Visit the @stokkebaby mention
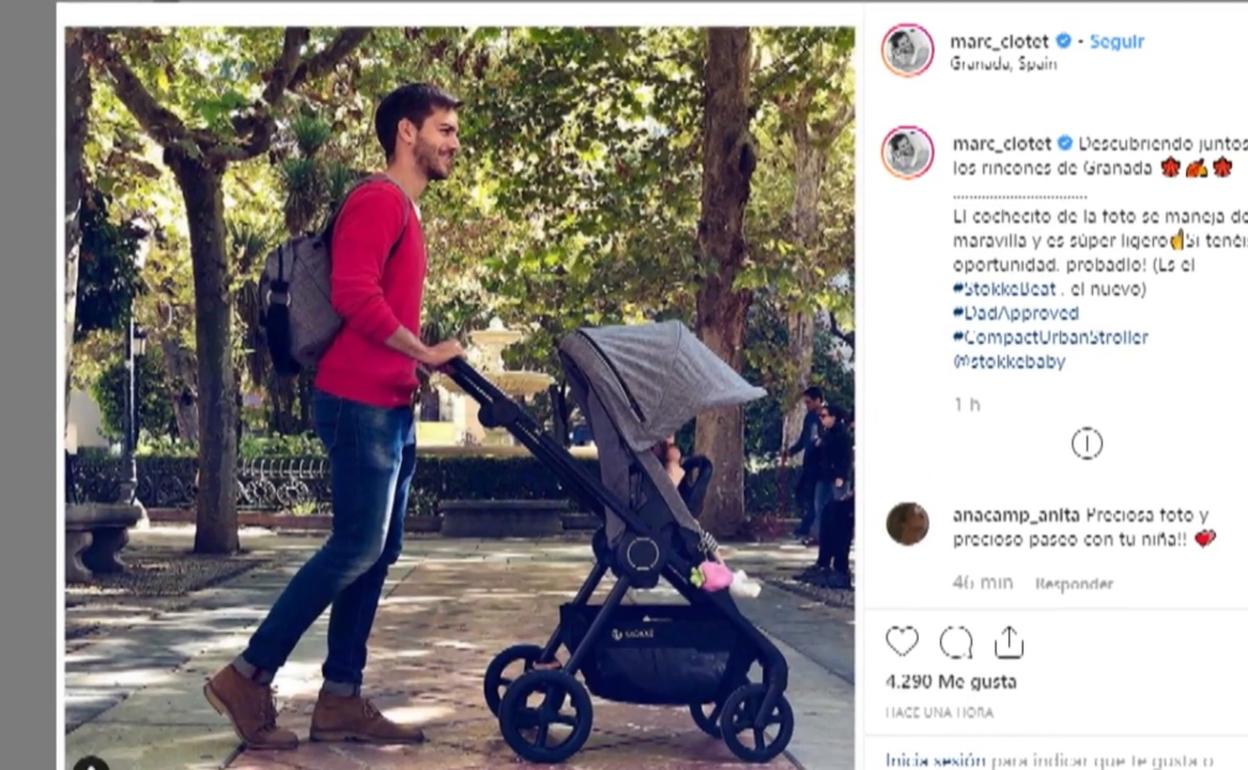 (x=1009, y=362)
